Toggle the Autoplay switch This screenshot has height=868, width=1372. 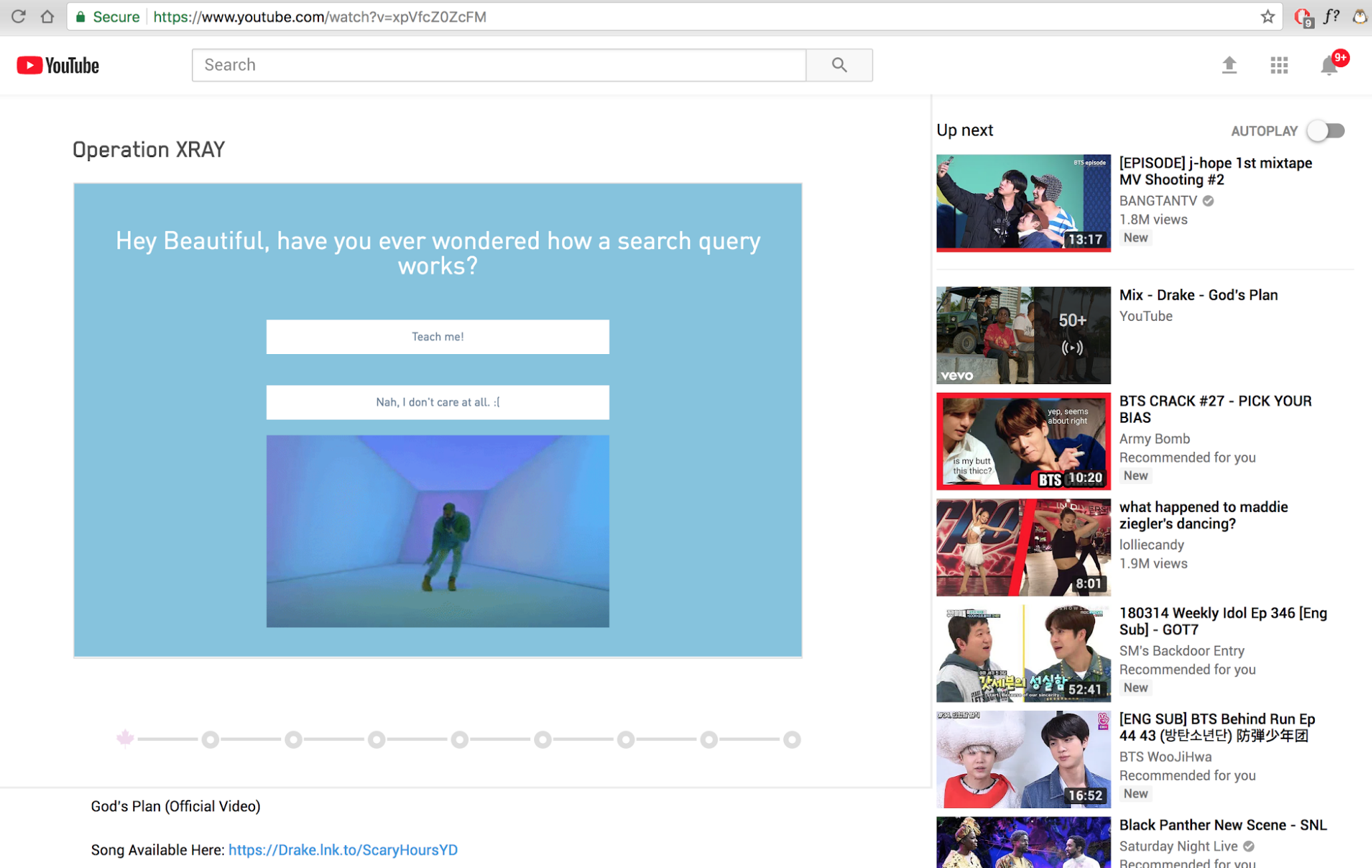click(x=1325, y=131)
